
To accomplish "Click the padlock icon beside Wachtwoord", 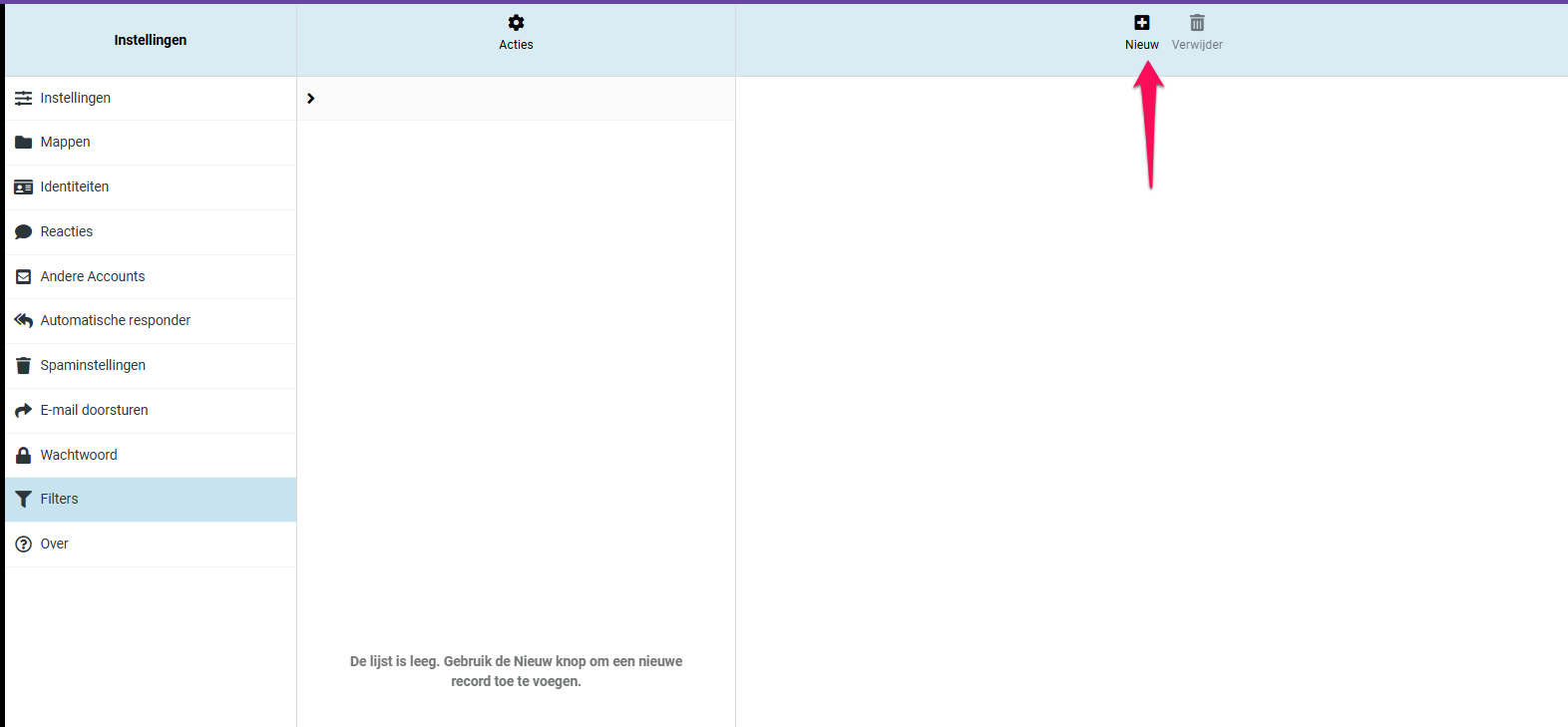I will coord(23,455).
